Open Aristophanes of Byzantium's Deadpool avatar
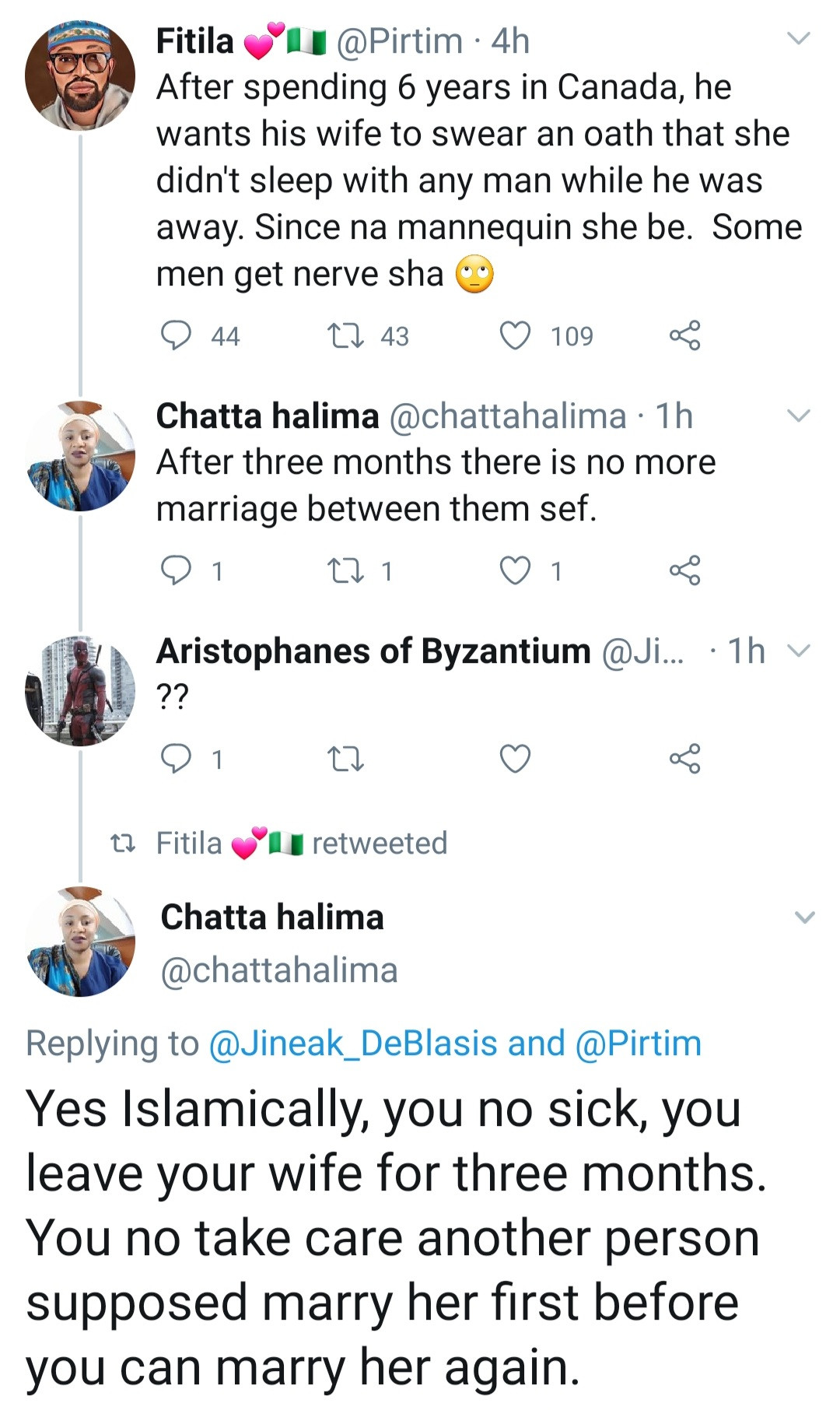Screen dimensions: 840x1410 coord(80,691)
